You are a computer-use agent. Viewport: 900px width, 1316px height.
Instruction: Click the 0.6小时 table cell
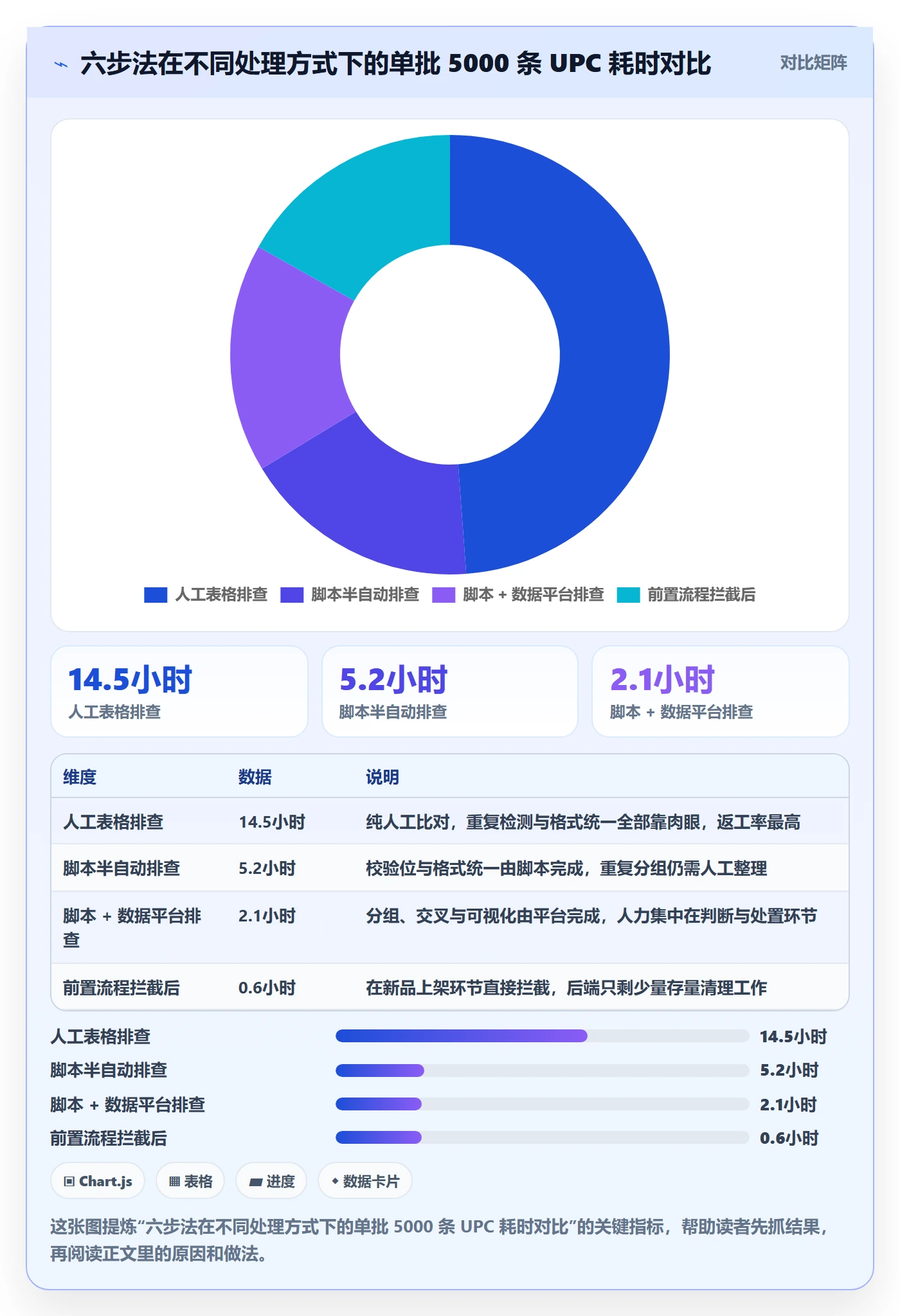(267, 988)
